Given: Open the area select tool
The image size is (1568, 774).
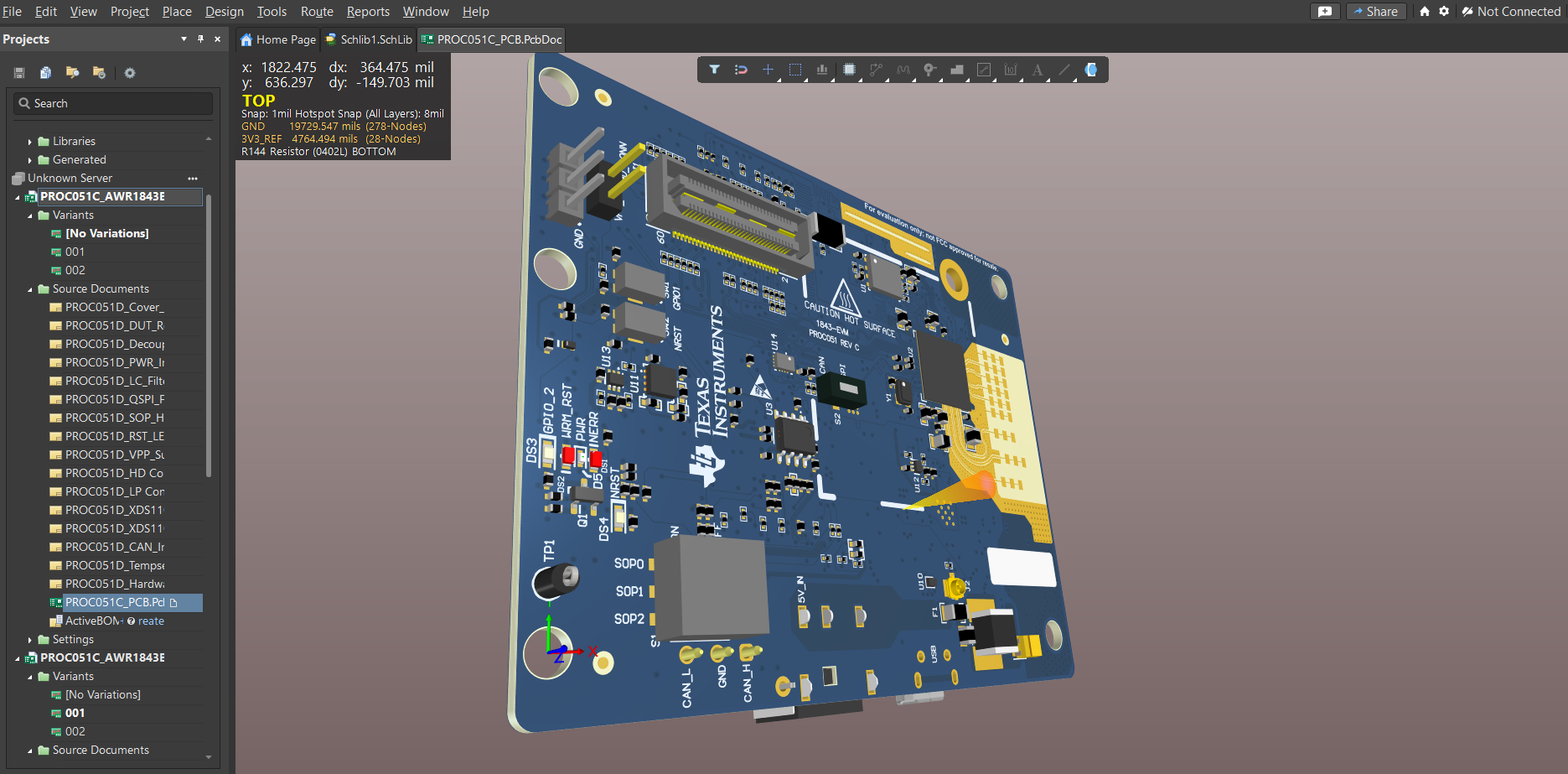Looking at the screenshot, I should click(x=794, y=70).
